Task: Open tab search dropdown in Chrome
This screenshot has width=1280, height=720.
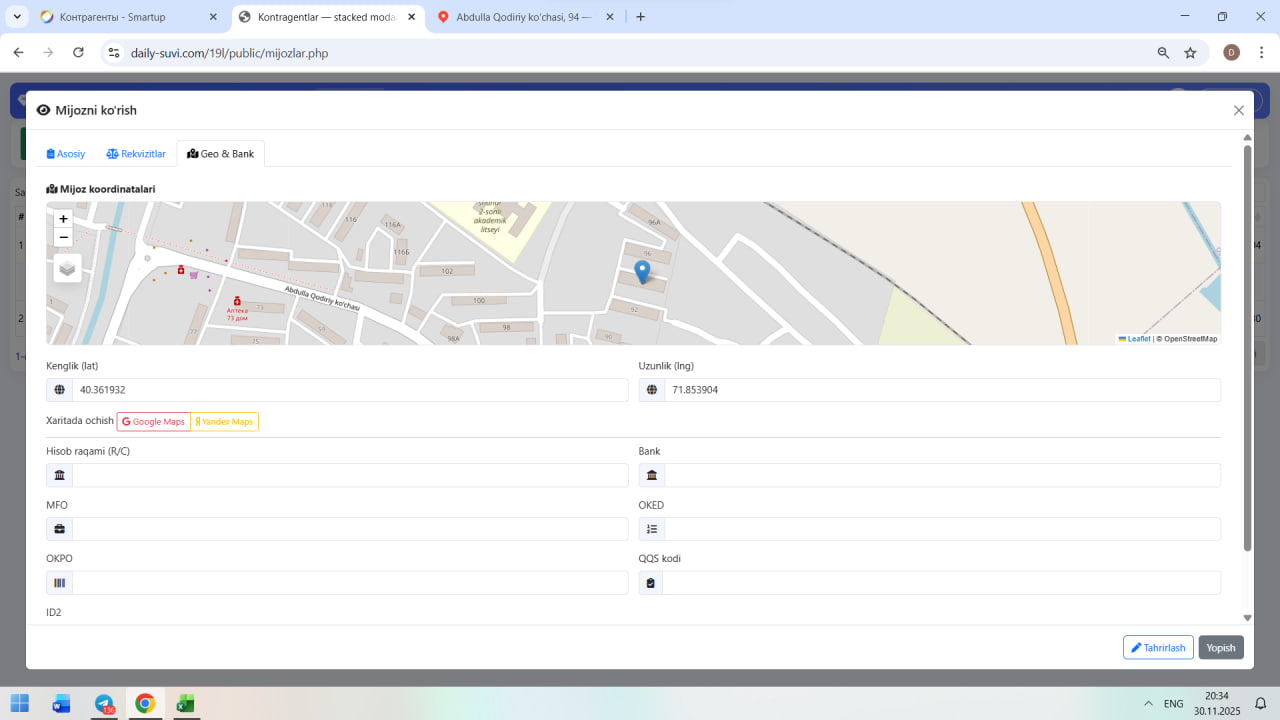Action: (17, 17)
